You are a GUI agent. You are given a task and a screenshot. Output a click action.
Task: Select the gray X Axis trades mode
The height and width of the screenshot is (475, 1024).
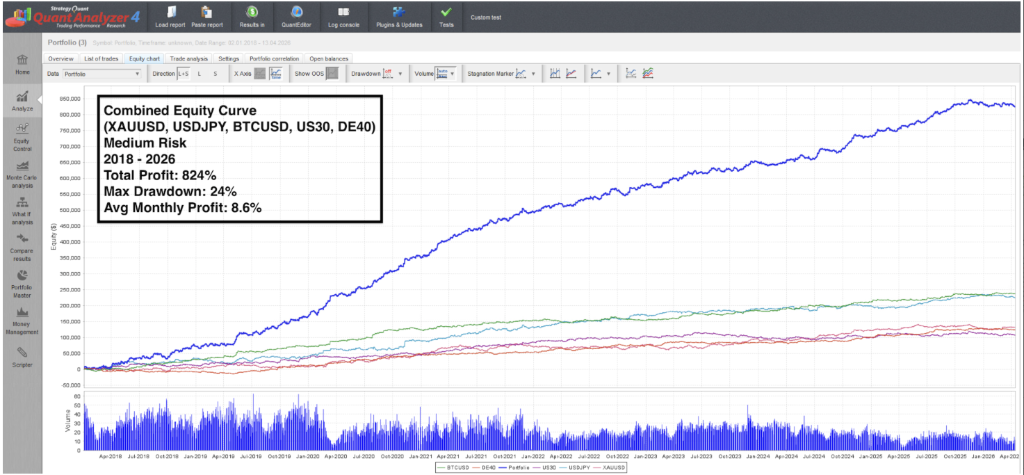[259, 74]
